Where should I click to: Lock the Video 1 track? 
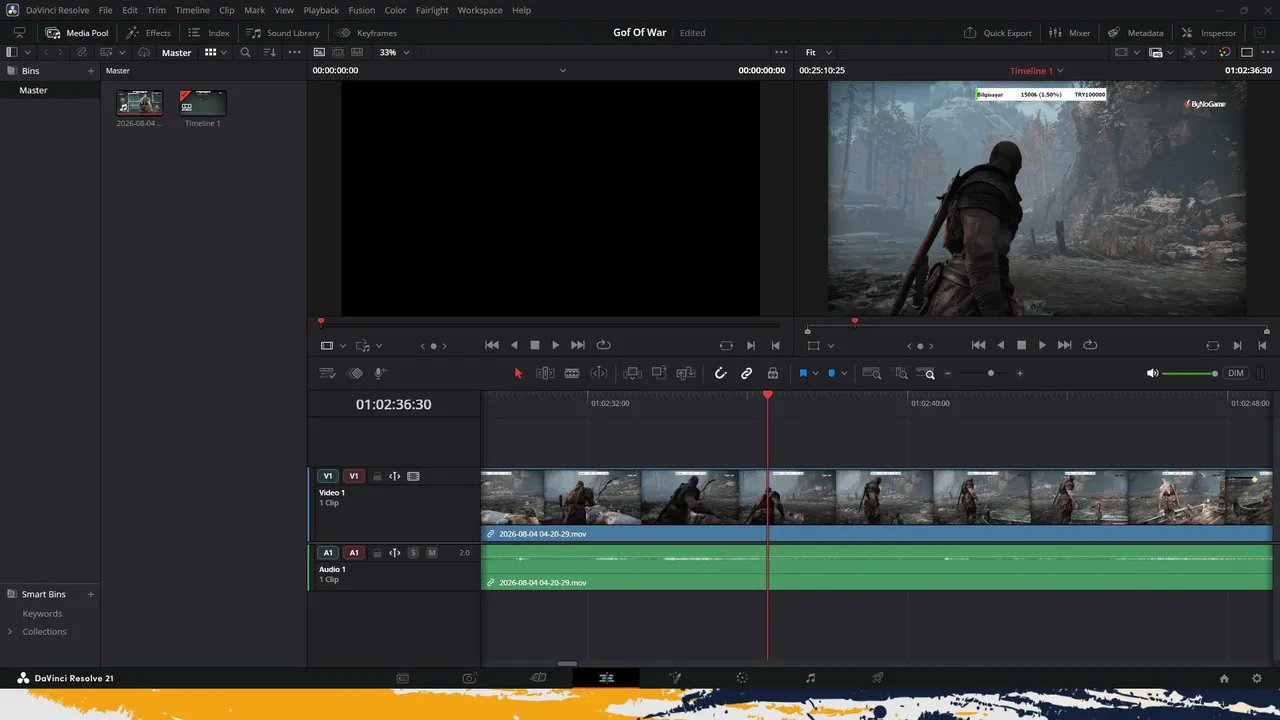pos(377,476)
